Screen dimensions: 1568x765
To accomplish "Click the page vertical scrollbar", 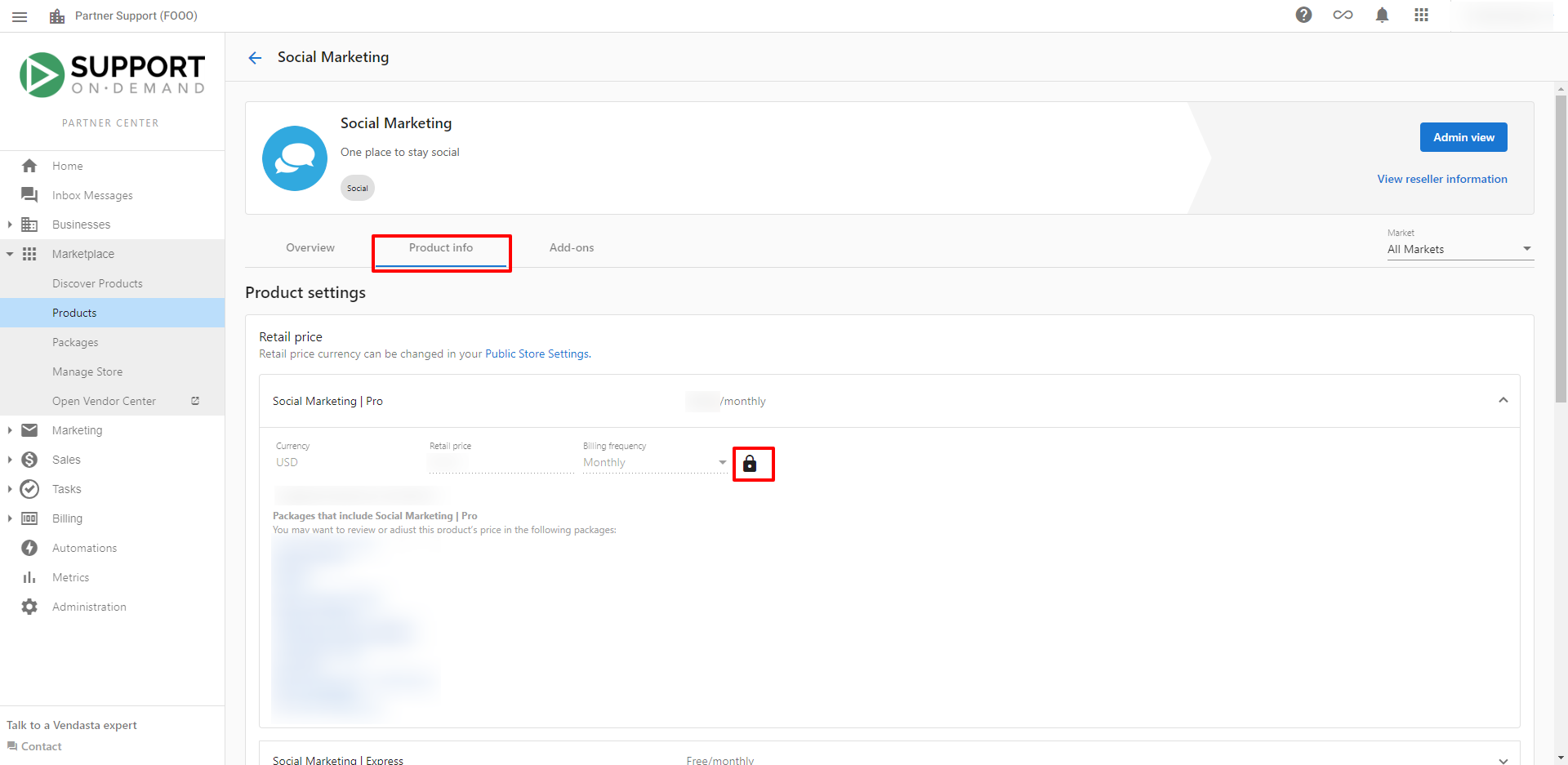I will [1561, 249].
